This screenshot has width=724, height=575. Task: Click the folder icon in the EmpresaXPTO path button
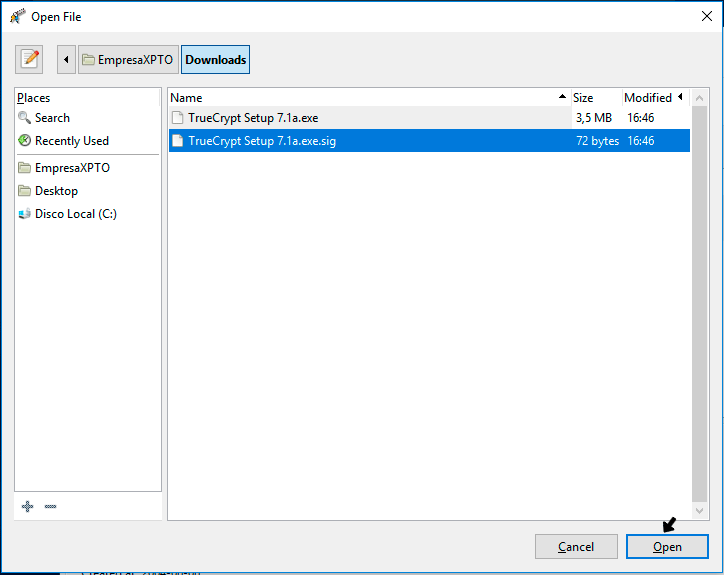[88, 60]
